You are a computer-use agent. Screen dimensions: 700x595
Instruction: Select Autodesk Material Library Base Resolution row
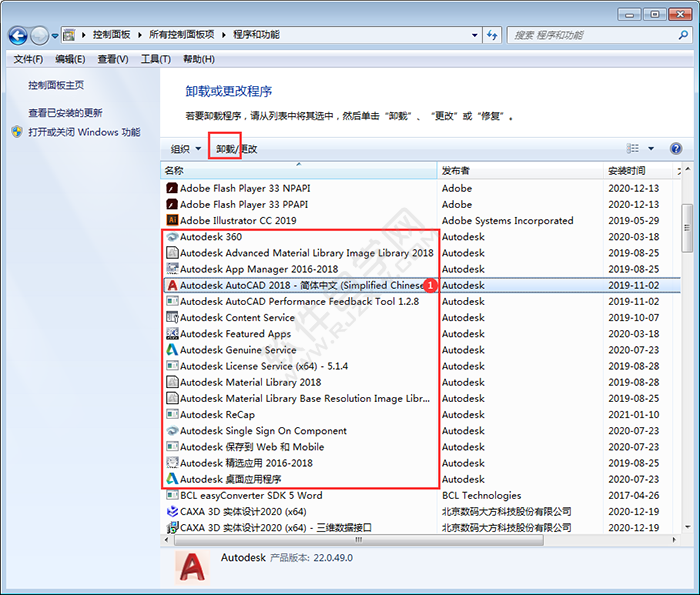coord(420,398)
